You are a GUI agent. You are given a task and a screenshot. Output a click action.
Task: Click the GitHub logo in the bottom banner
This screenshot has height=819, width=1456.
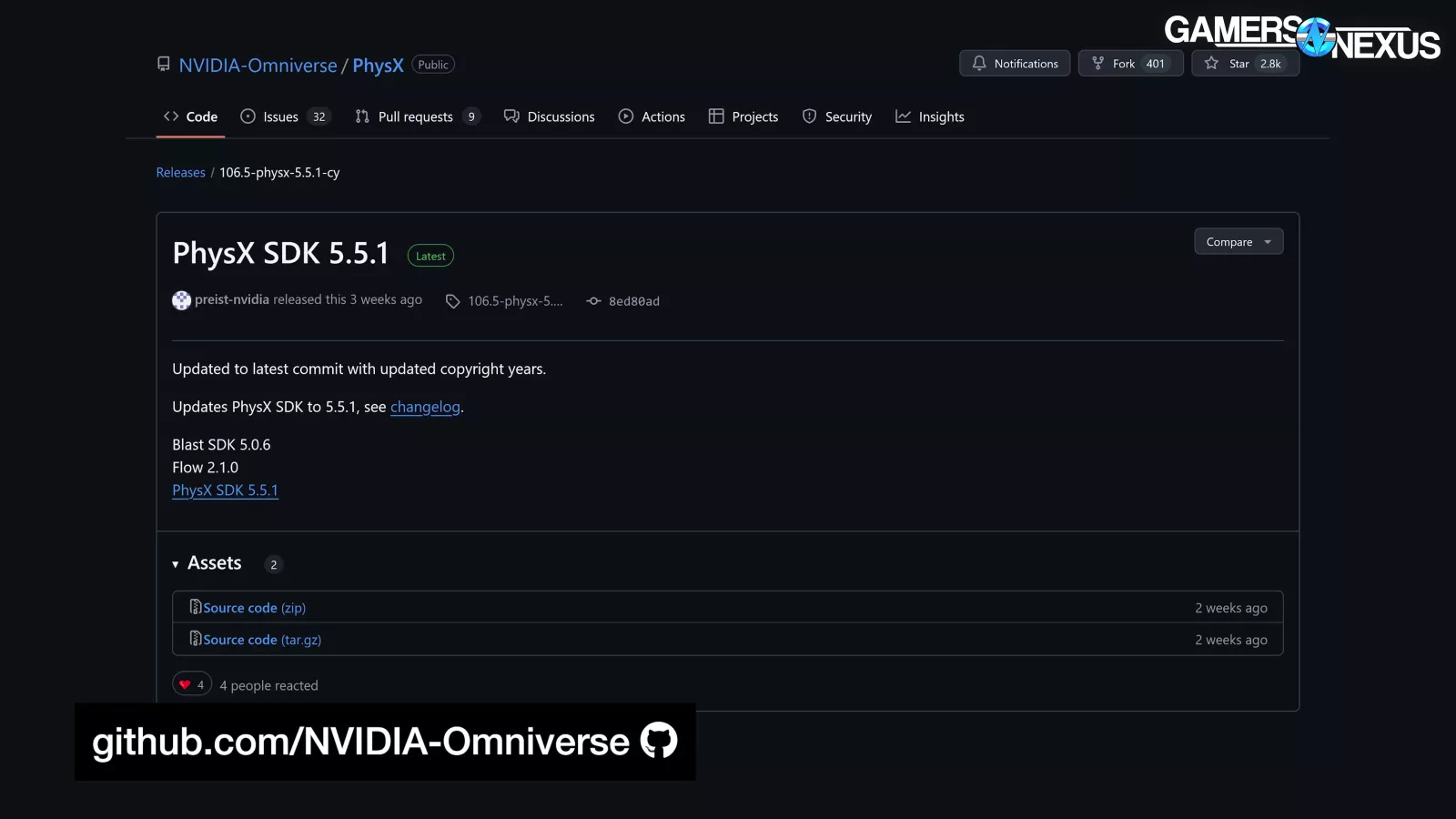(658, 741)
